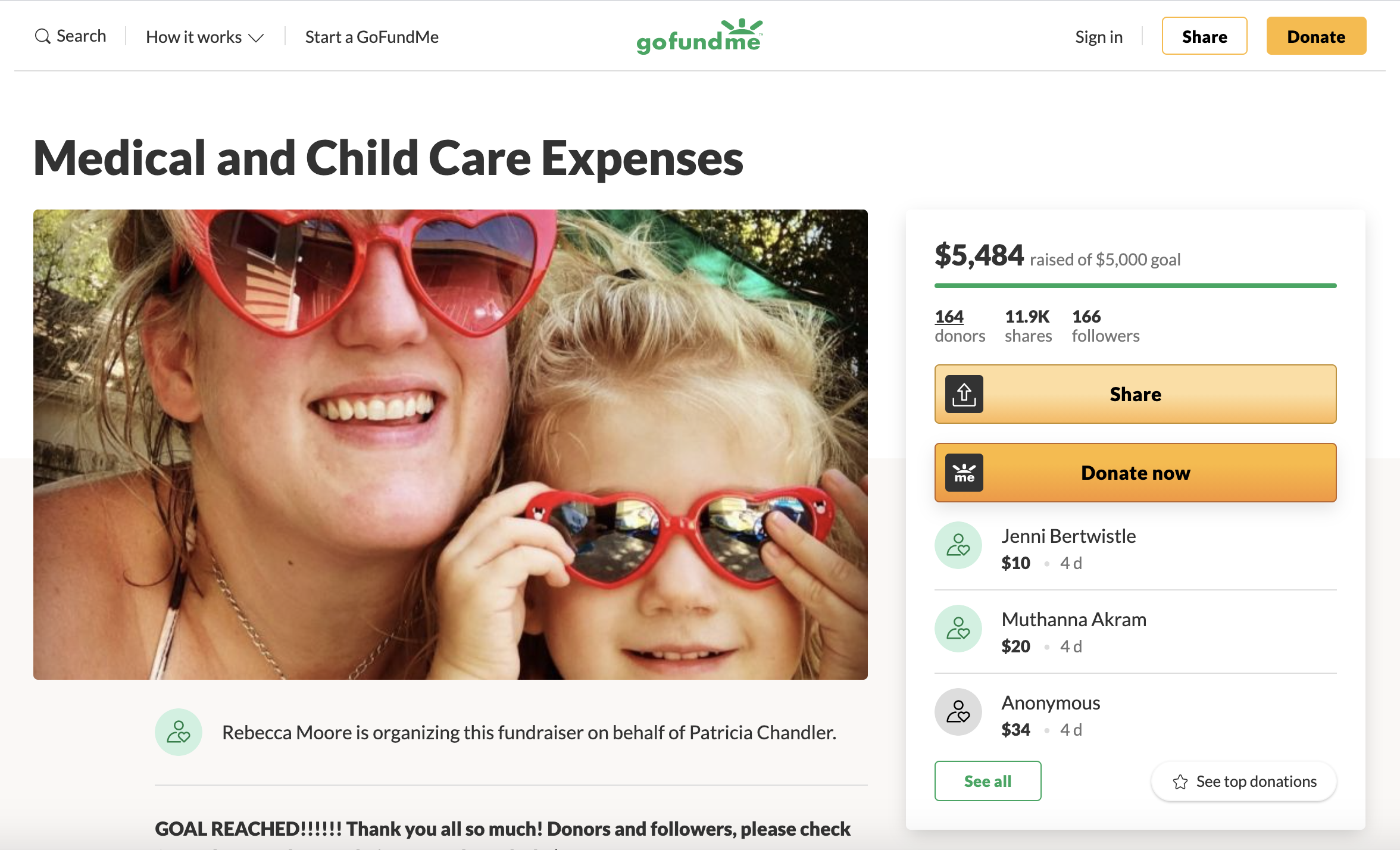Click the fundraiser photo of heart sunglasses
Screen dimensions: 1400x850
click(x=450, y=444)
